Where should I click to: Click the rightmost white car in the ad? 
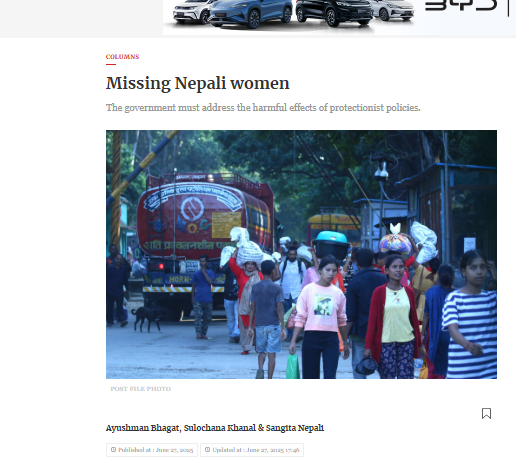coord(393,11)
